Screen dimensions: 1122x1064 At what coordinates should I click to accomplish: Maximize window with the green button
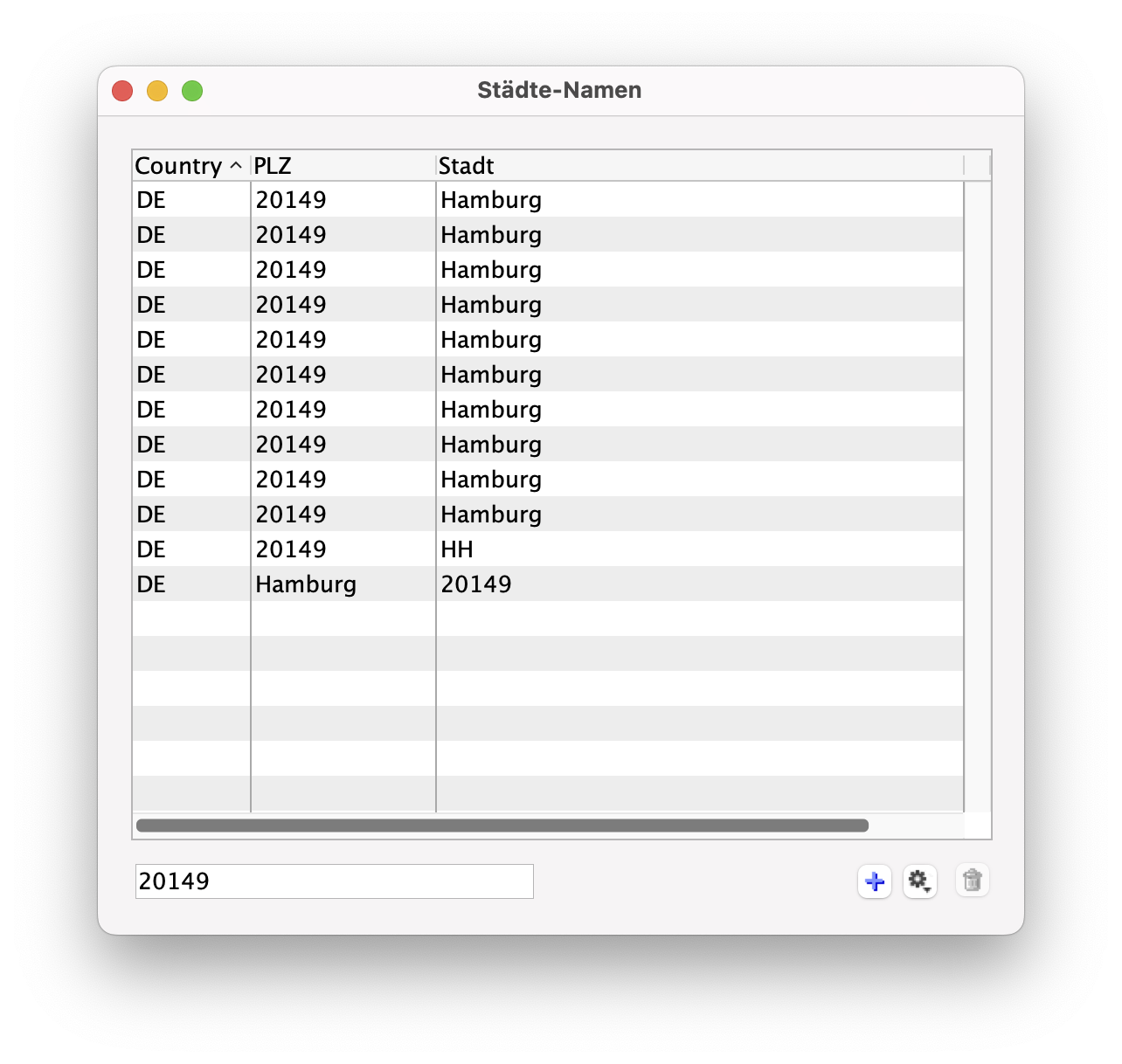pyautogui.click(x=192, y=91)
